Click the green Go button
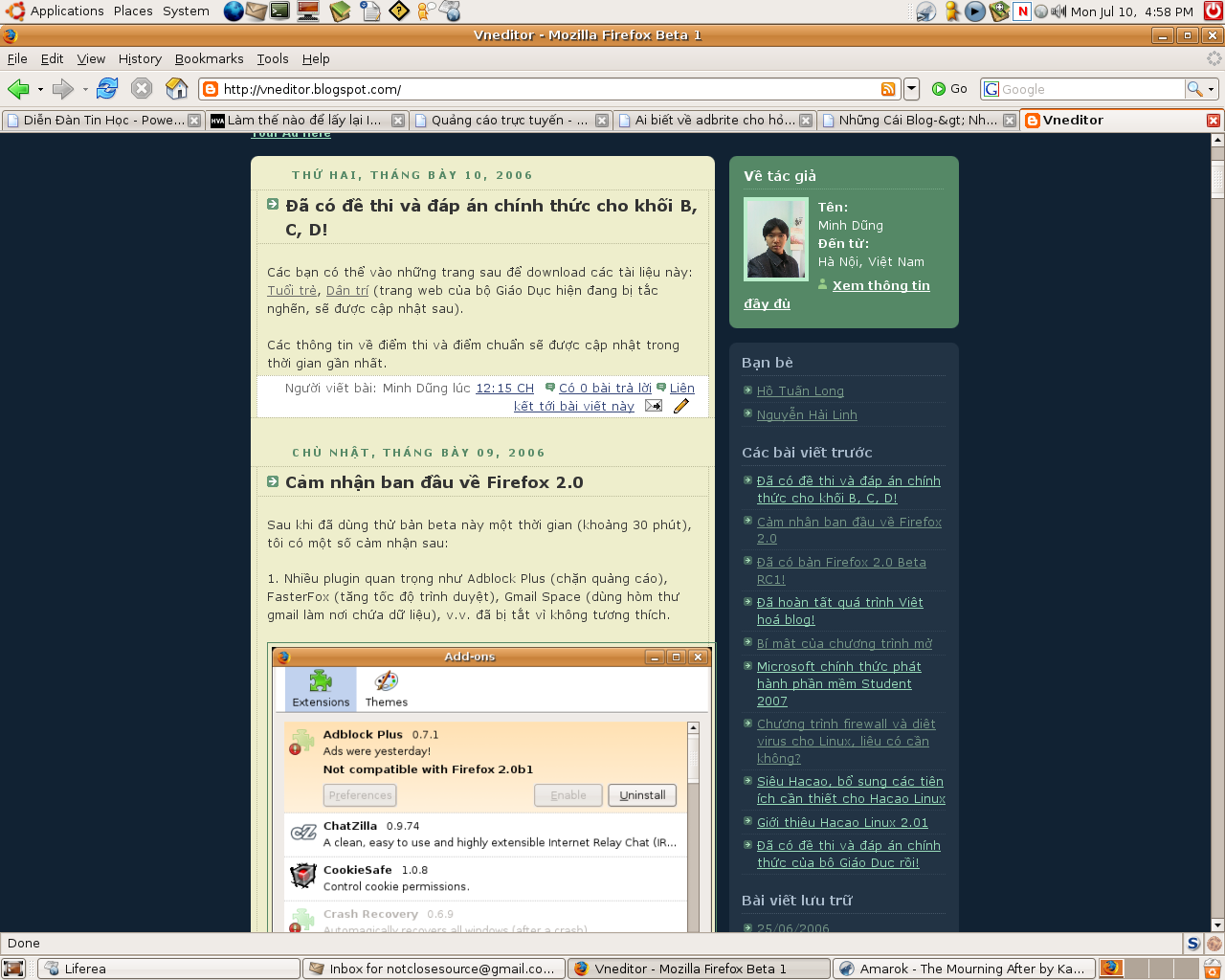 pos(949,89)
